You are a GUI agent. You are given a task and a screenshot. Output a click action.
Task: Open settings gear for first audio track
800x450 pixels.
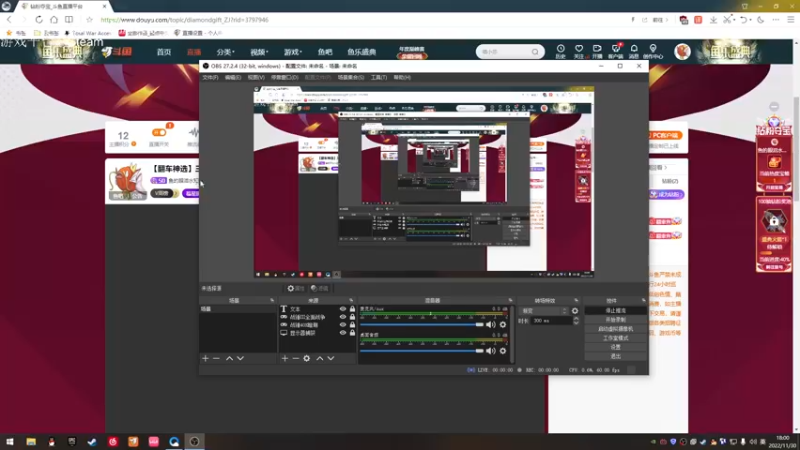[x=503, y=324]
